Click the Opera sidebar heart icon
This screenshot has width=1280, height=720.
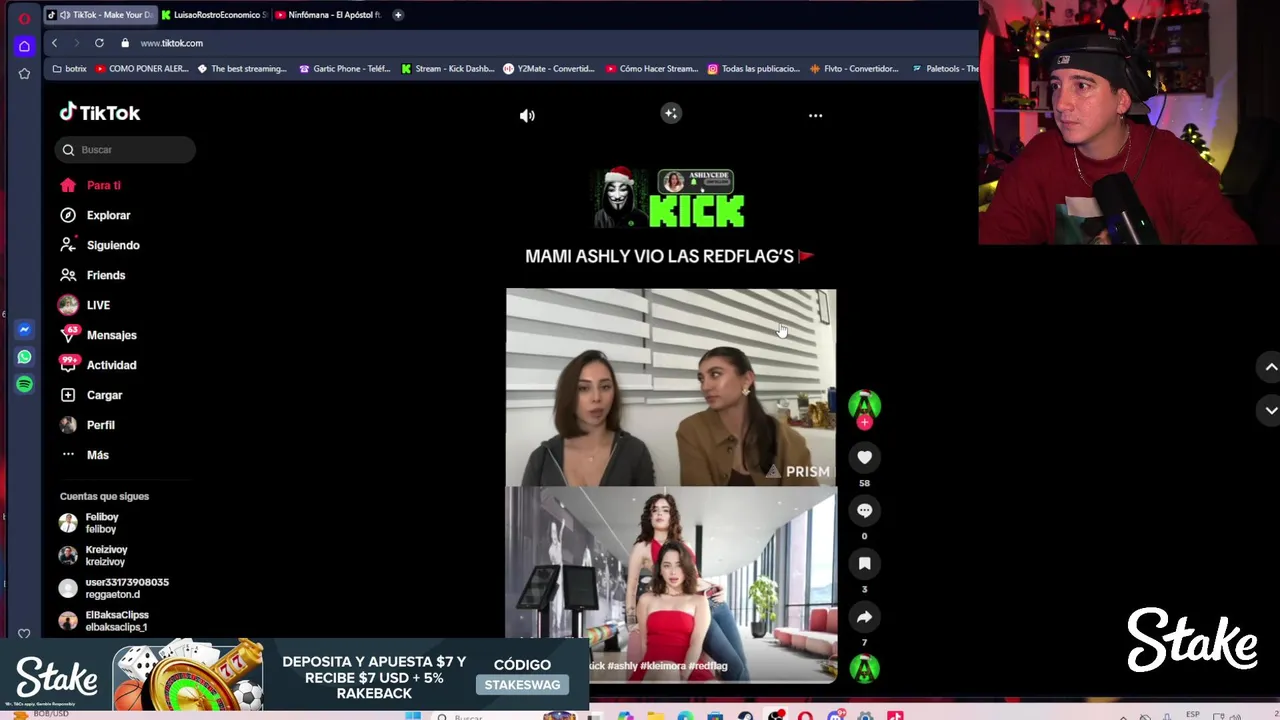24,634
